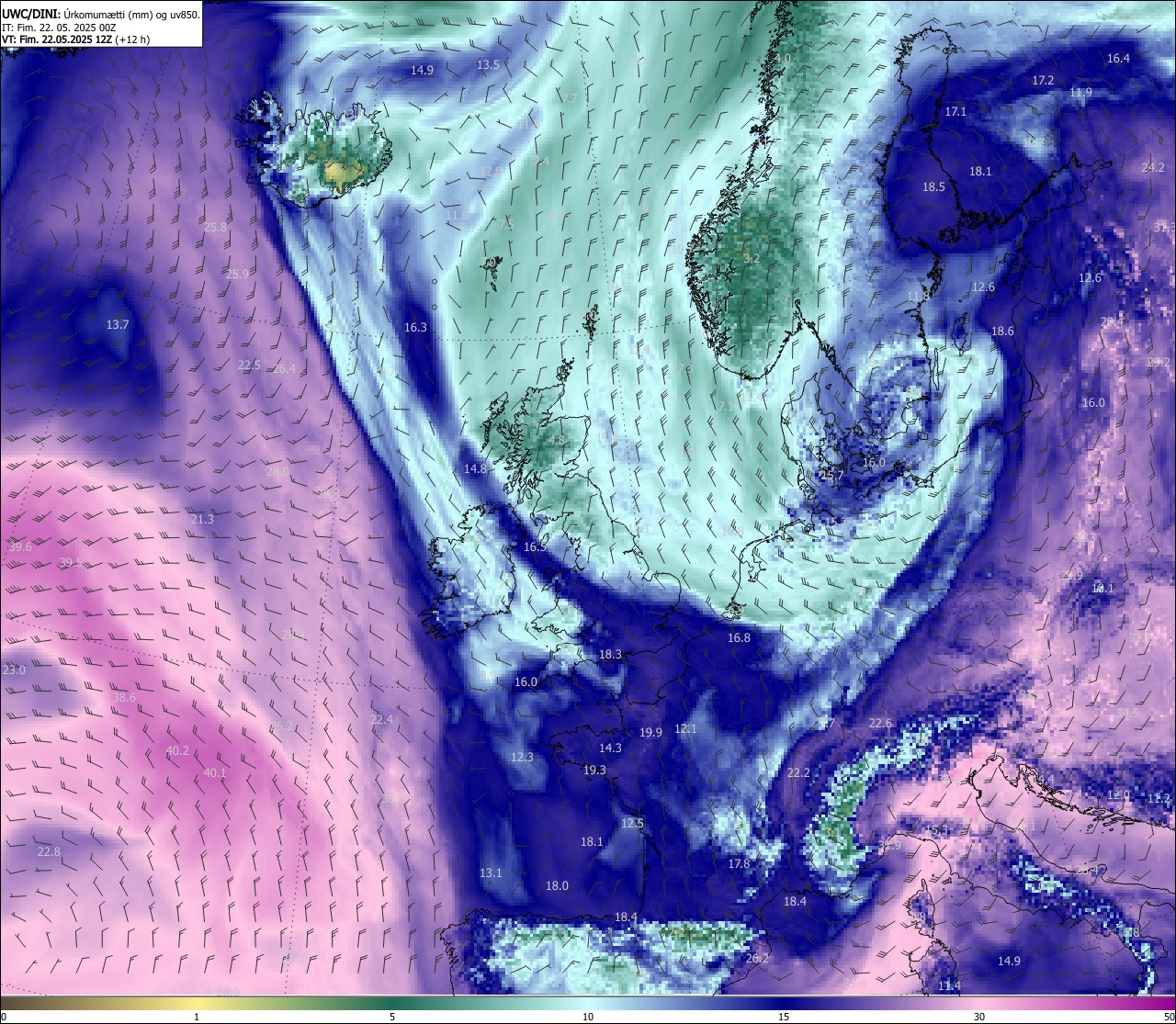
Task: Select the colour scale label 10
Action: pos(588,1017)
